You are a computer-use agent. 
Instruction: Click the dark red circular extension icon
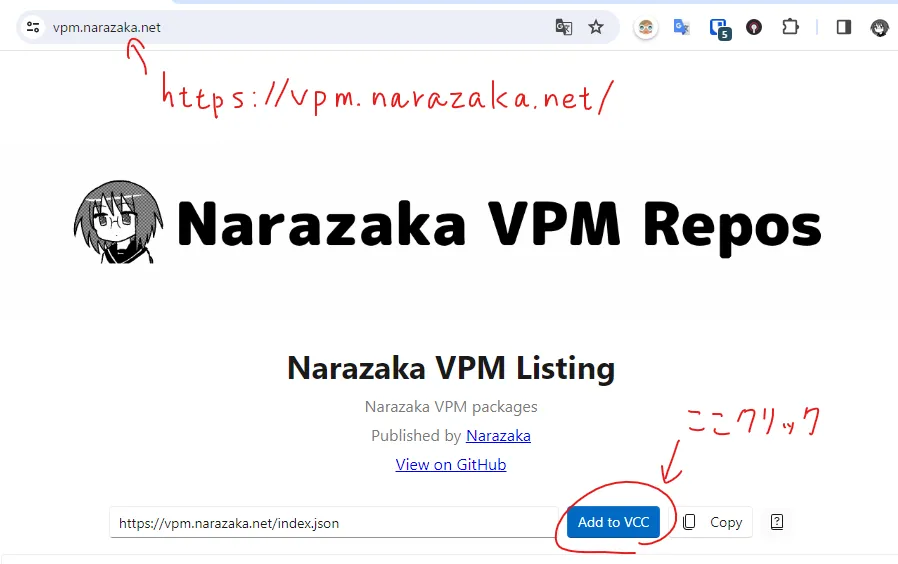click(754, 27)
